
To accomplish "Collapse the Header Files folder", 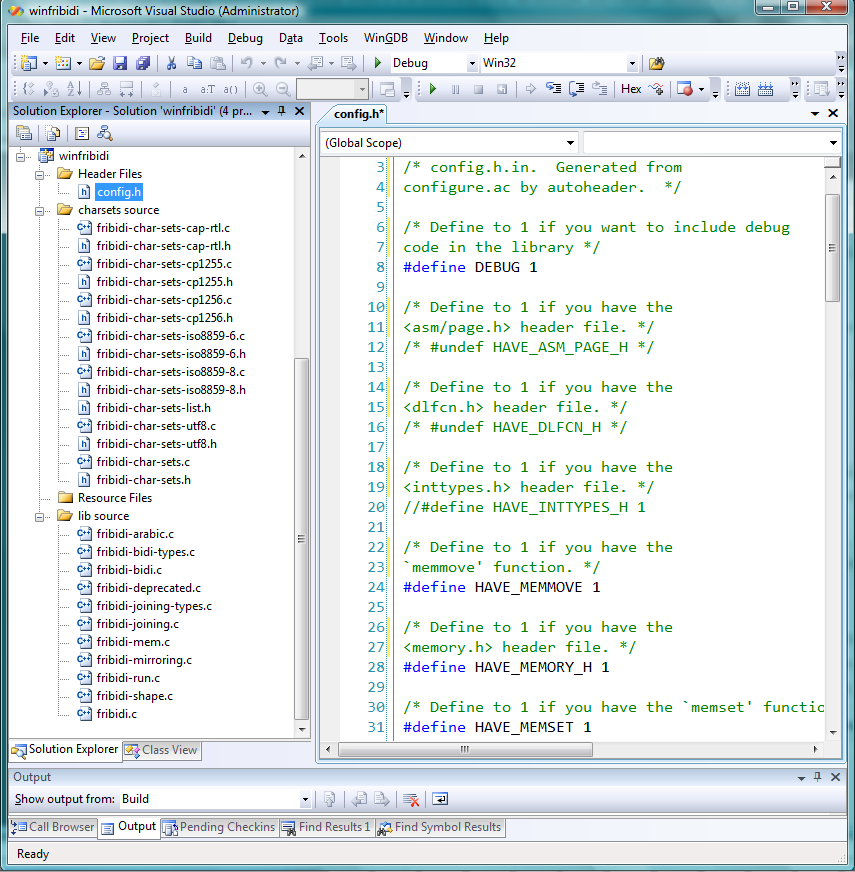I will (39, 175).
